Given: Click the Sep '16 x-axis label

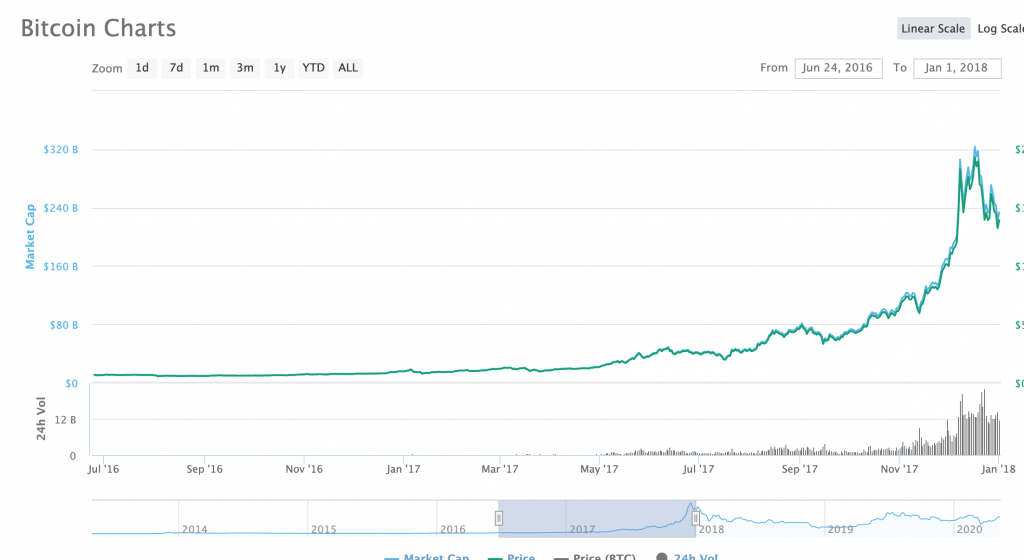Looking at the screenshot, I should 204,469.
